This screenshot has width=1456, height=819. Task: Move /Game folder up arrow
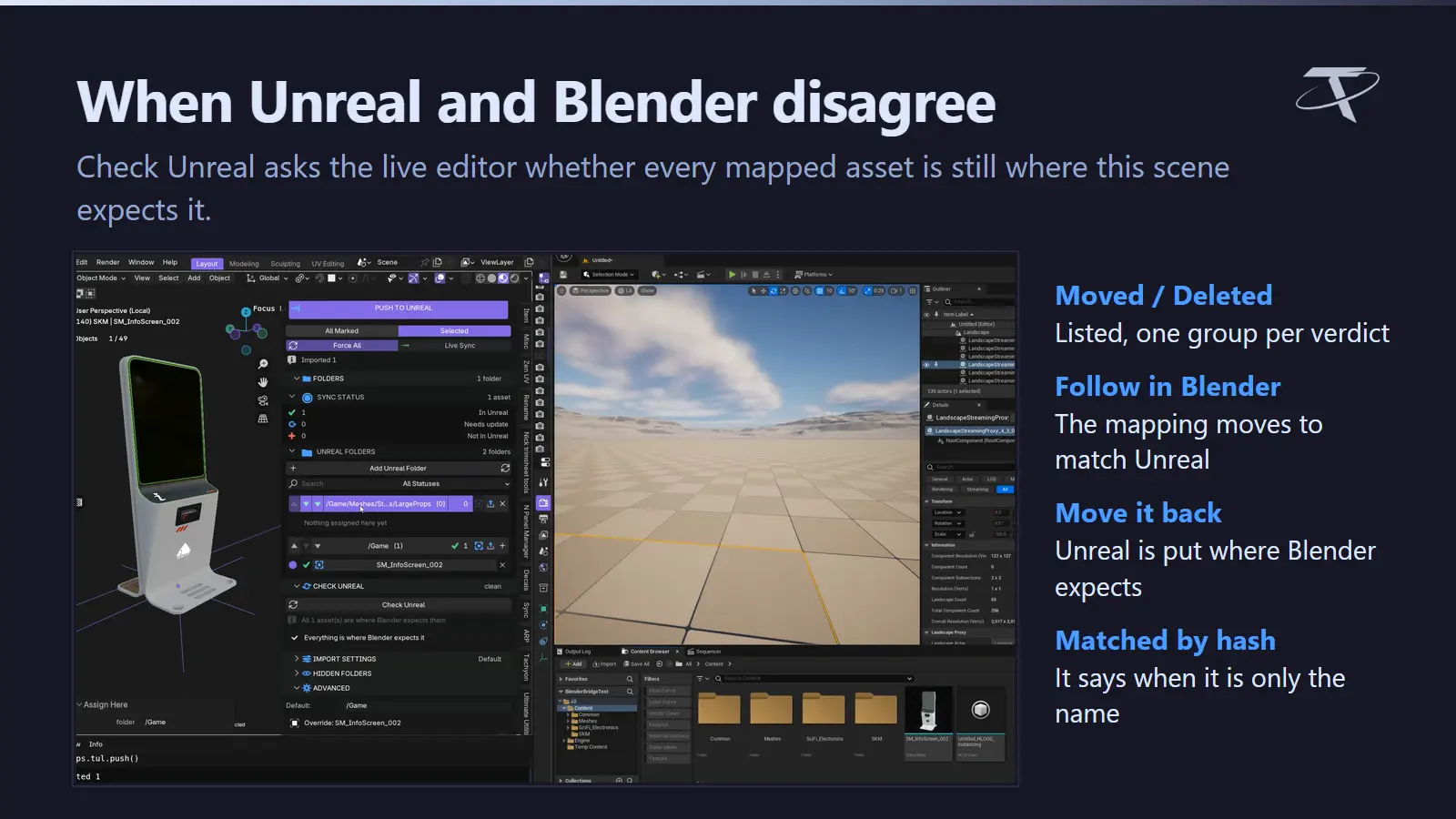pyautogui.click(x=294, y=546)
